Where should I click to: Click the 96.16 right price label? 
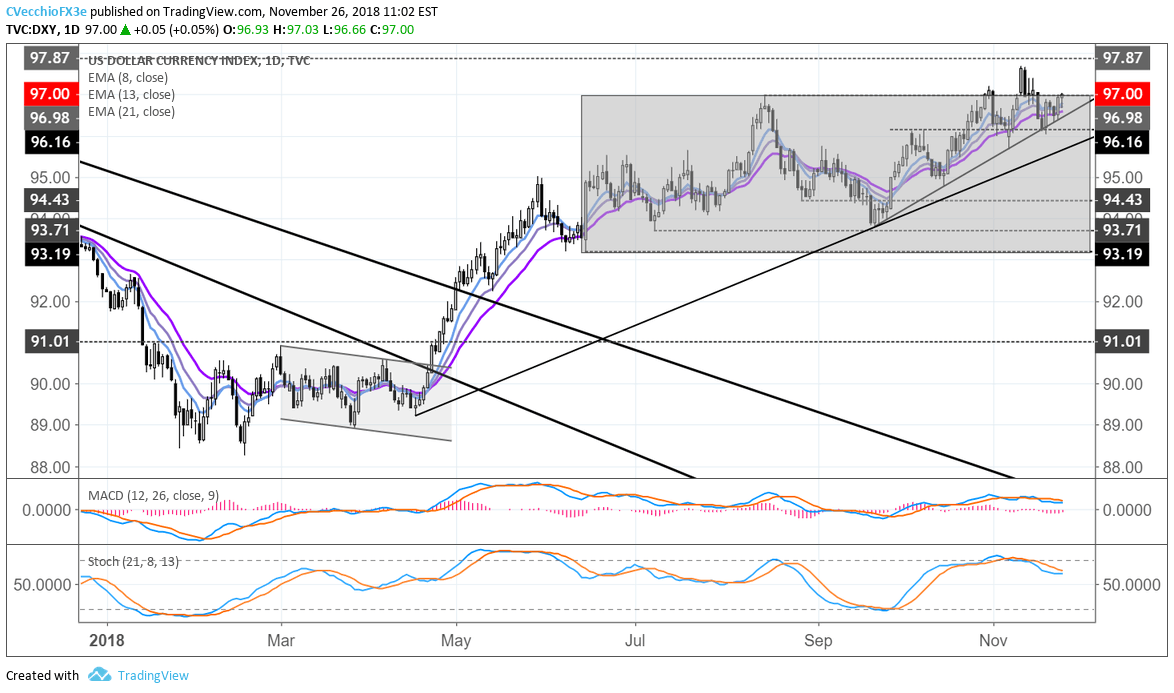[1122, 141]
